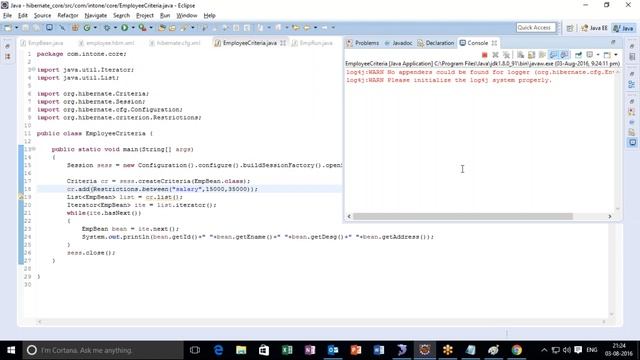Click the Pin Console icon
This screenshot has width=640, height=360.
pyautogui.click(x=578, y=55)
